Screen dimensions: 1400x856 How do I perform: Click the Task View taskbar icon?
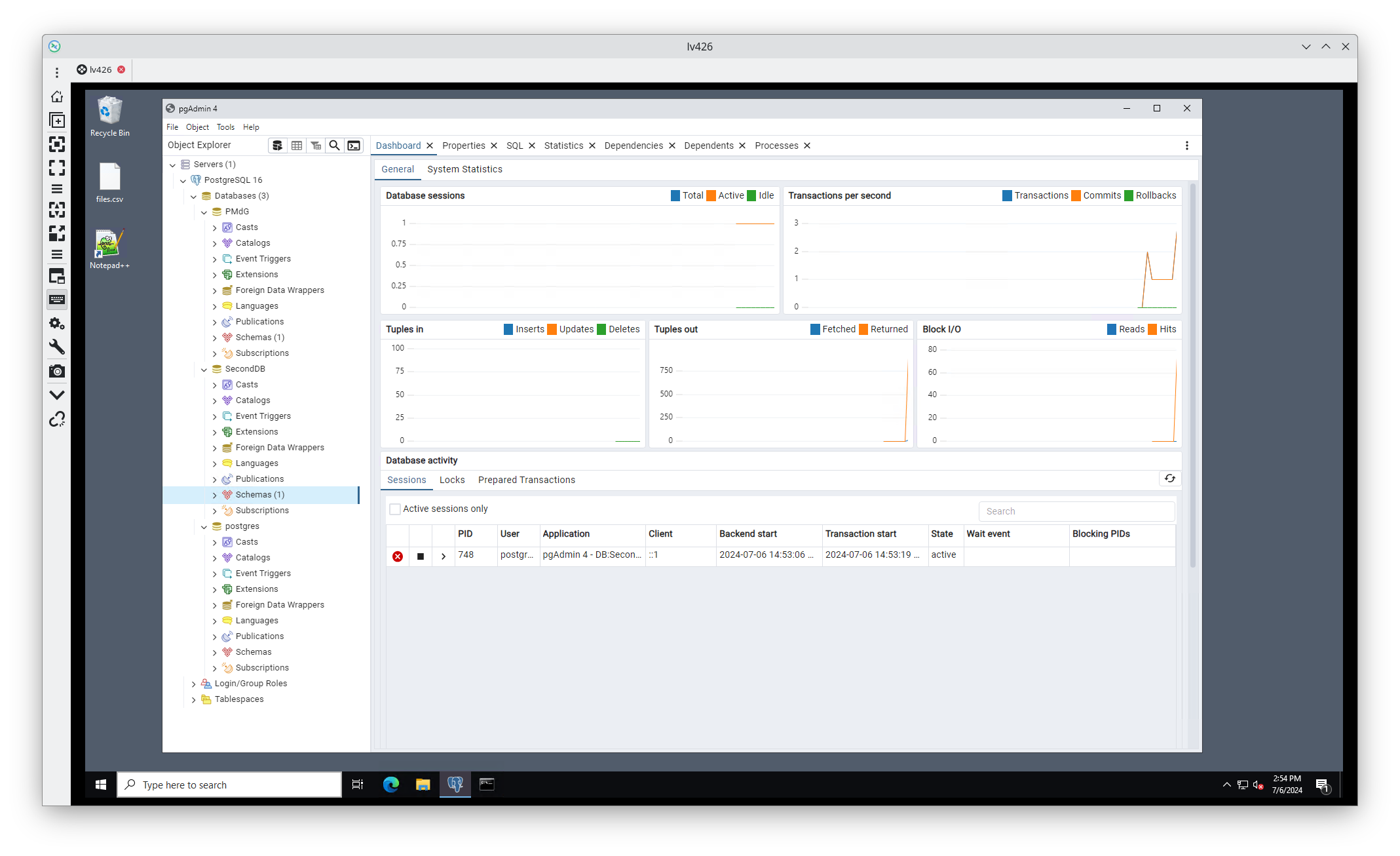pos(358,784)
